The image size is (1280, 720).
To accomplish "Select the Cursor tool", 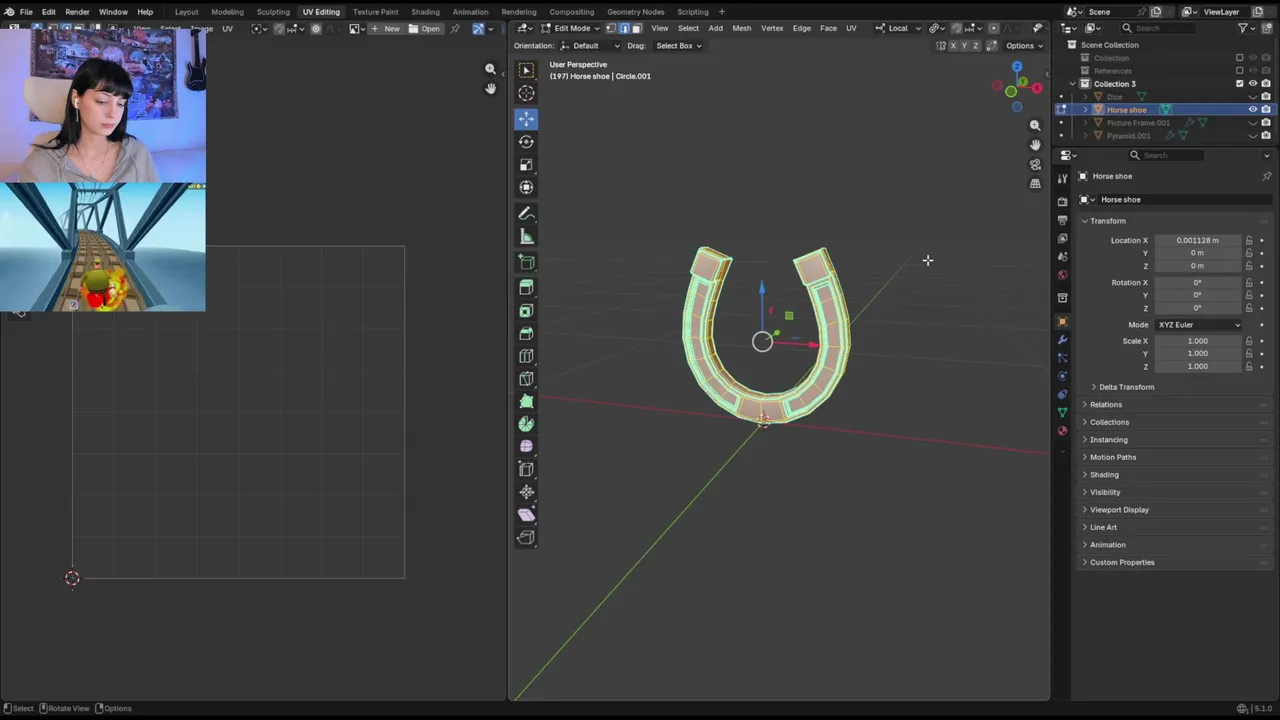I will 526,93.
